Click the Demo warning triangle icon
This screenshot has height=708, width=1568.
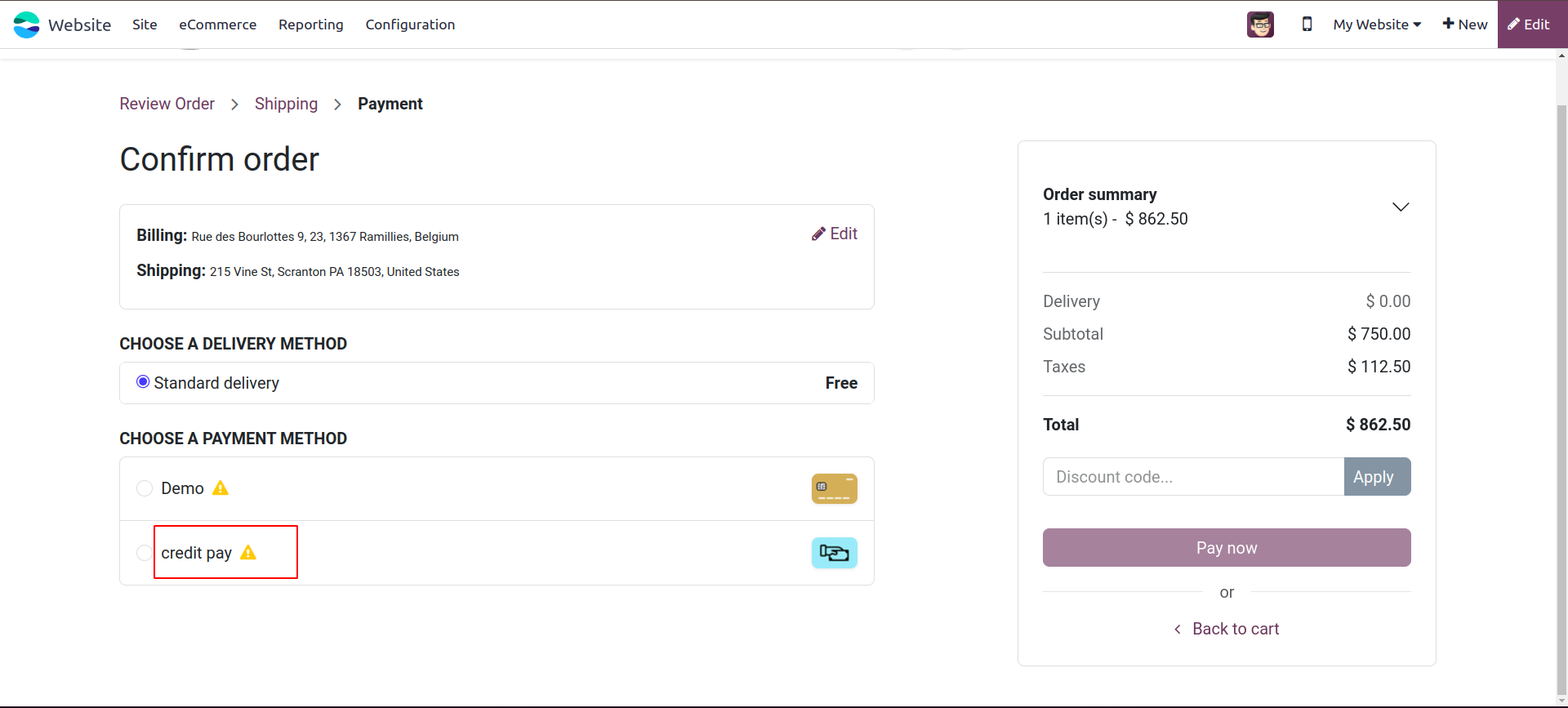[220, 488]
